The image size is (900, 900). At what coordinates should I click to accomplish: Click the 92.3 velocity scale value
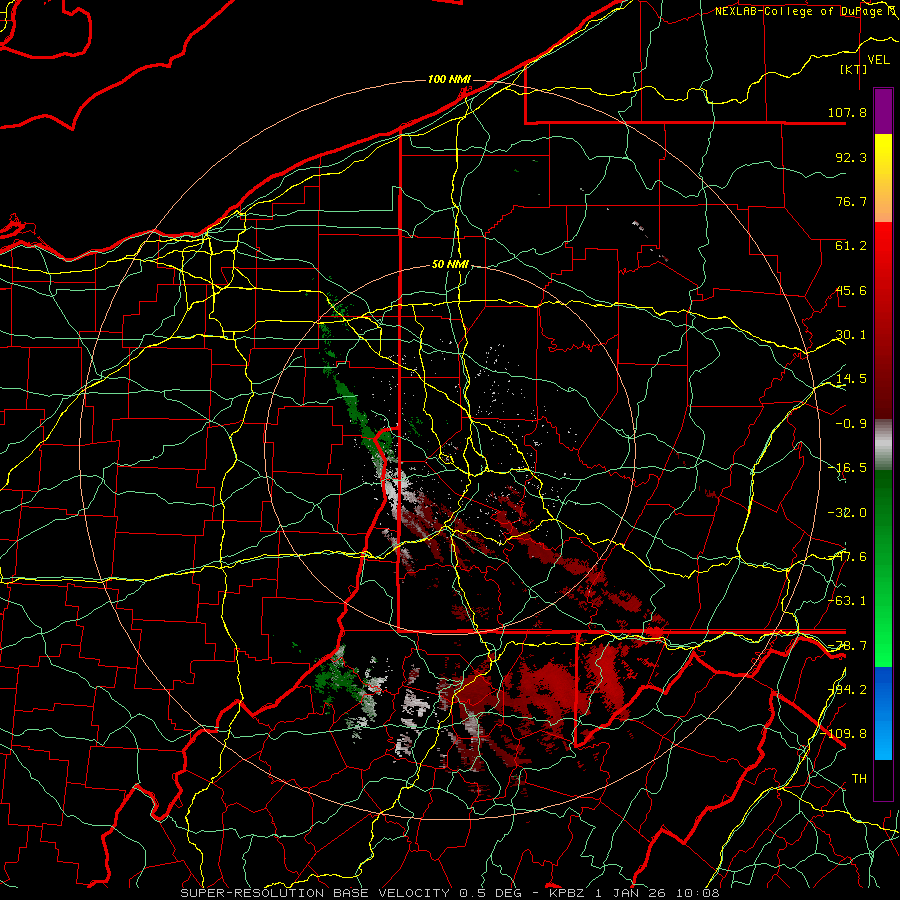[x=851, y=157]
